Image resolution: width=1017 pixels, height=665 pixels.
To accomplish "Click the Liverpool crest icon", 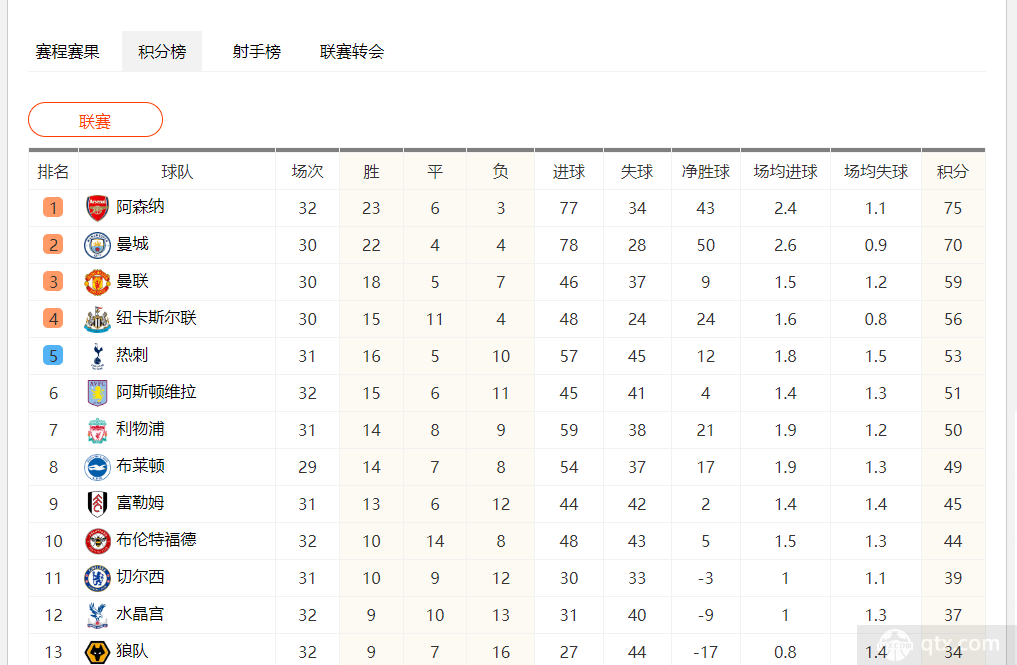I will tap(97, 430).
